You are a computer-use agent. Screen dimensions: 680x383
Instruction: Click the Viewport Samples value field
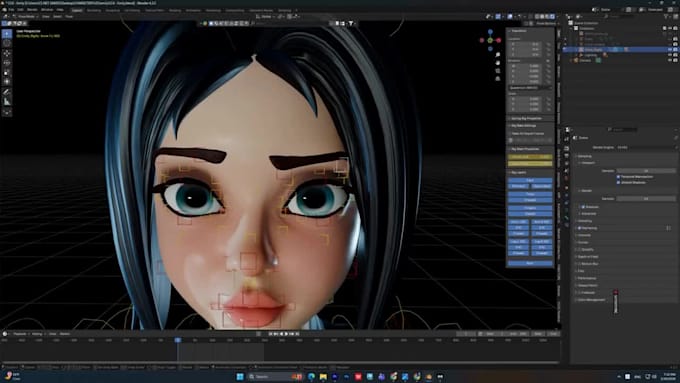pos(646,171)
